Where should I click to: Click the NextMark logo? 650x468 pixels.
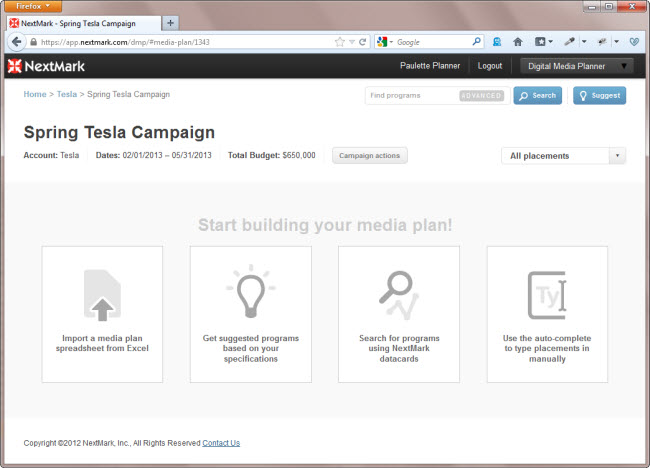click(x=46, y=66)
